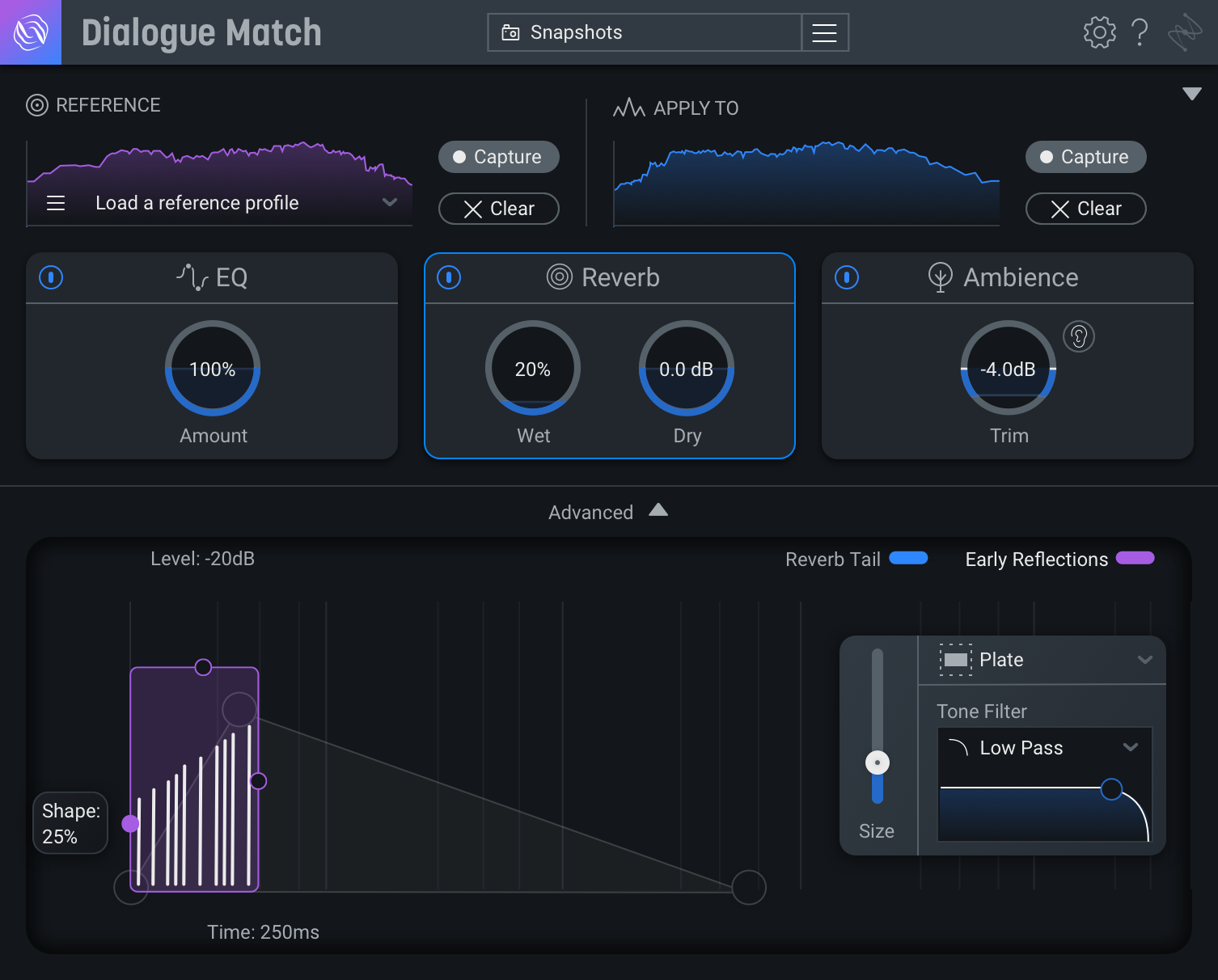The height and width of the screenshot is (980, 1218).
Task: Toggle the Ambience module on
Action: pos(846,277)
